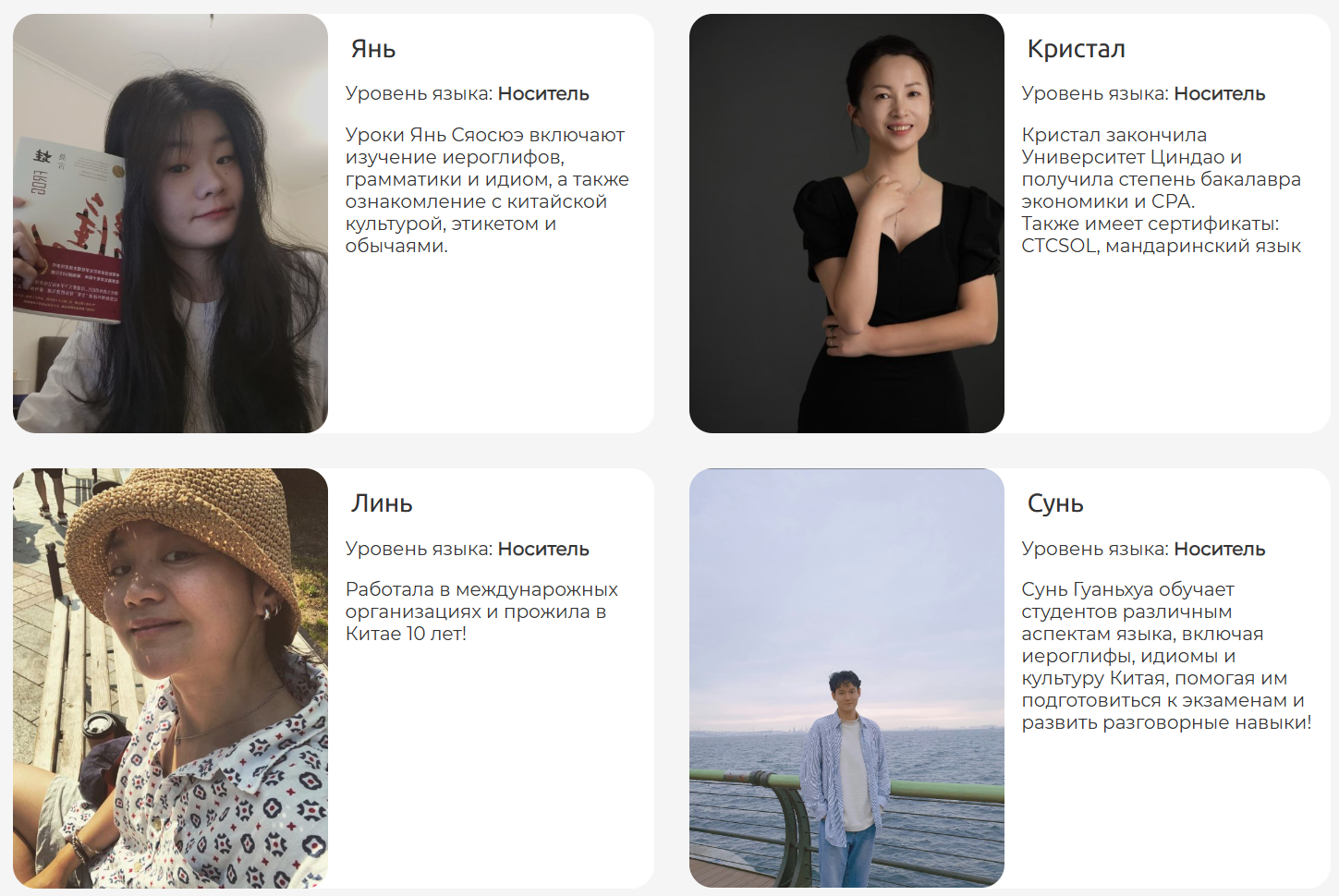Screen dimensions: 1339x896
Task: Open Кристал's teacher photo
Action: [846, 223]
